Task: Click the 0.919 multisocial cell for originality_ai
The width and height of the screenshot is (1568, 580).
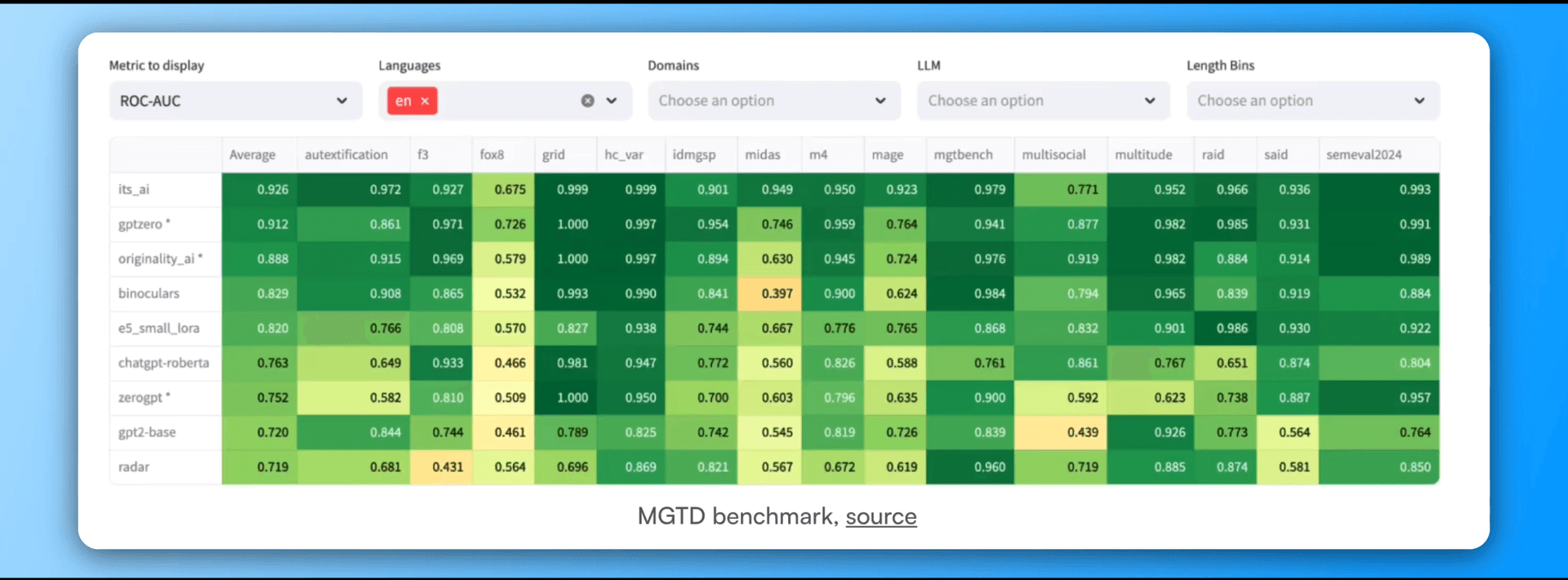Action: tap(1060, 259)
